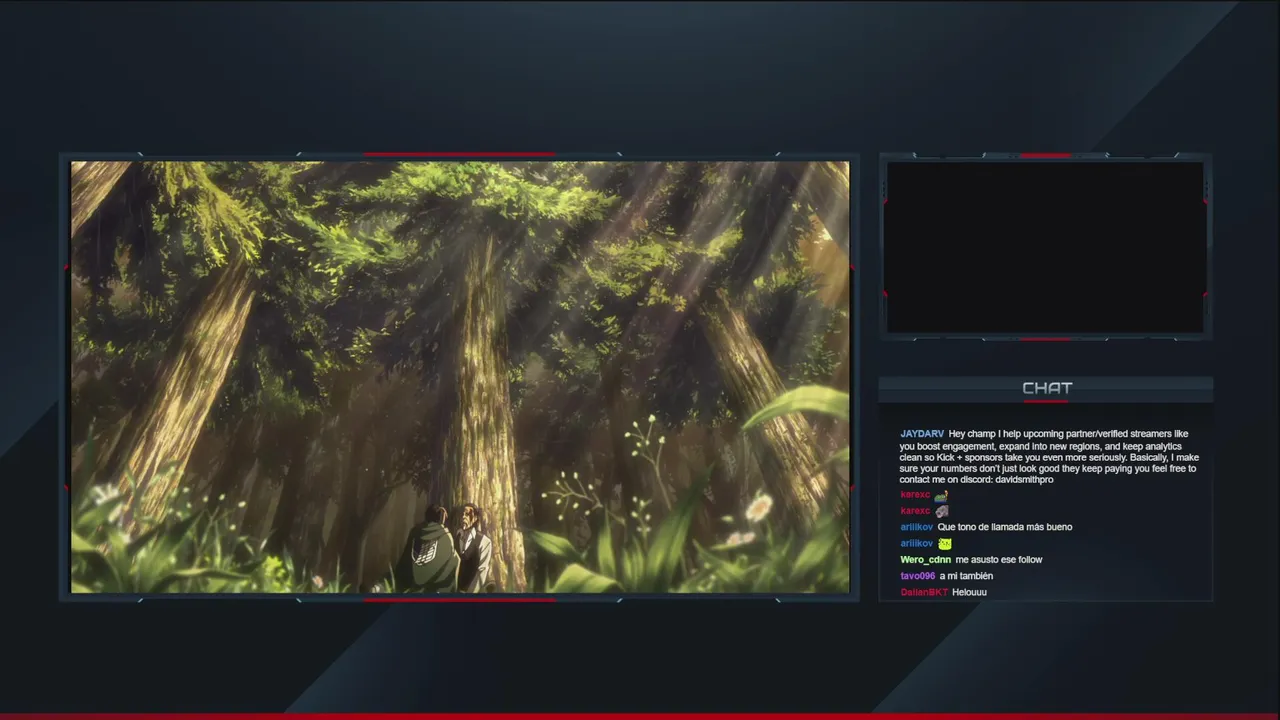Viewport: 1280px width, 720px height.
Task: Click 'a mi también' chat message
Action: tap(966, 576)
